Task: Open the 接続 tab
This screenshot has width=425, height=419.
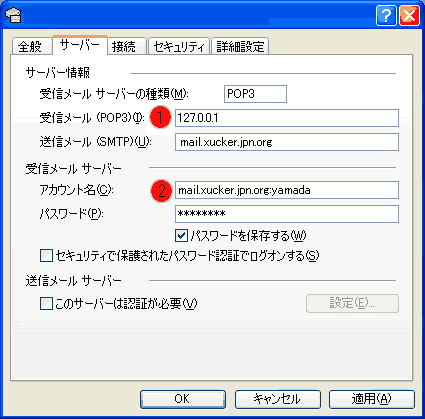Action: point(127,46)
